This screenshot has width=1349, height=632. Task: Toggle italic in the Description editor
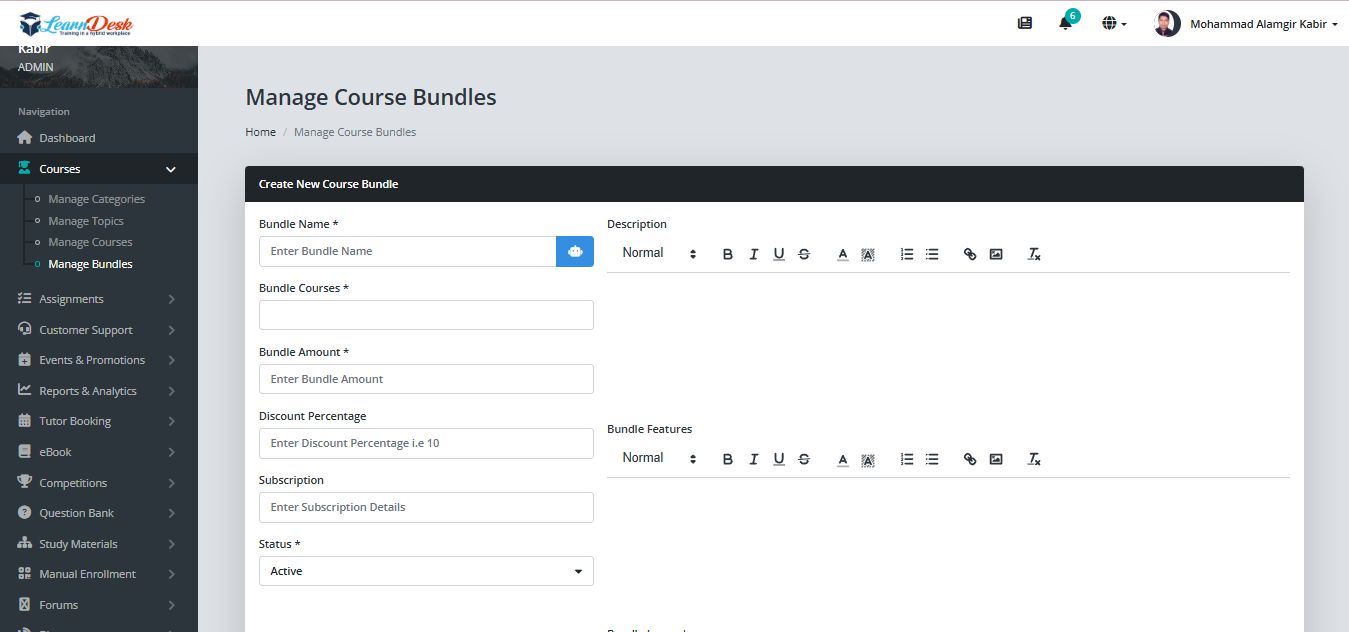(x=754, y=254)
